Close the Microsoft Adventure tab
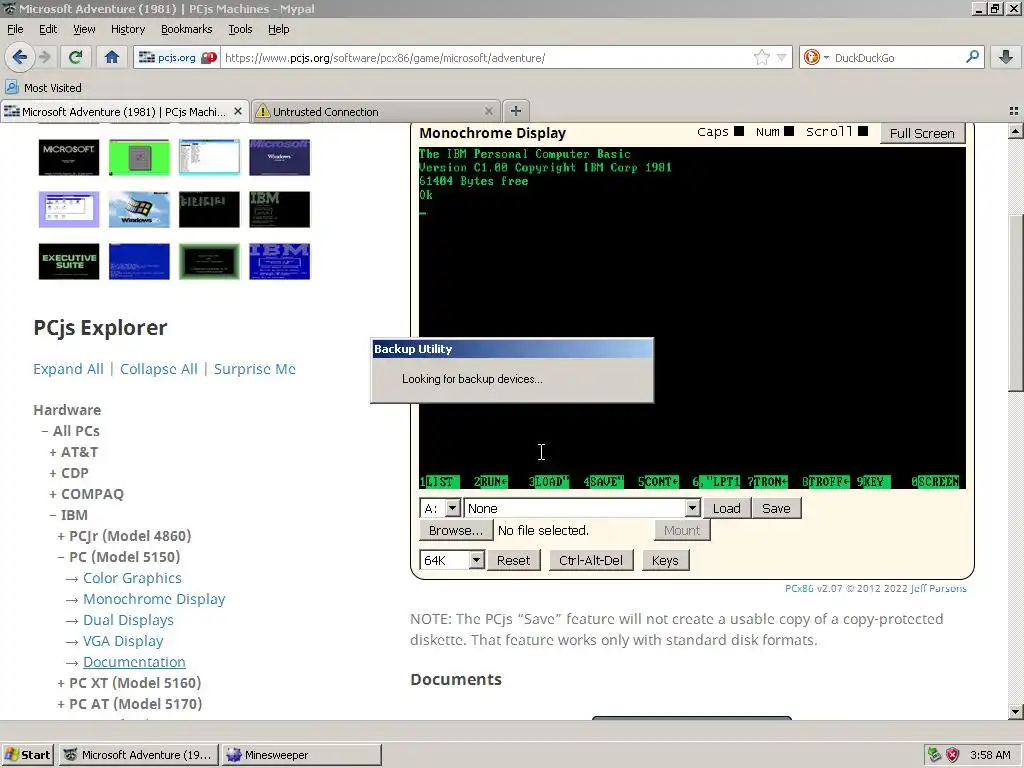This screenshot has height=768, width=1024. tap(238, 112)
